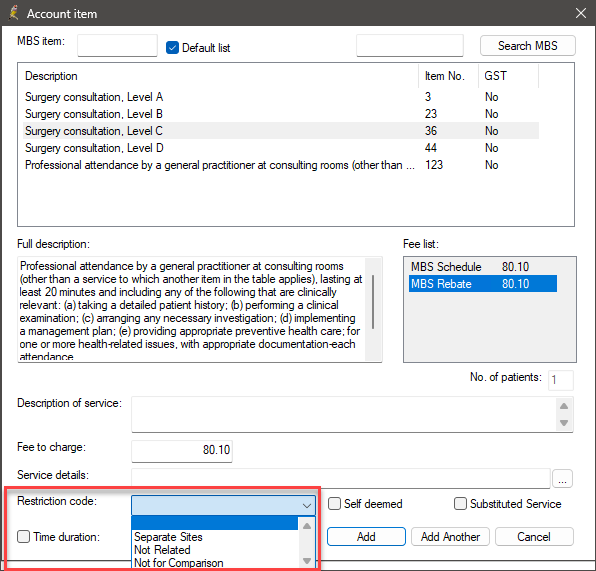The image size is (596, 571).
Task: Click the Search MBS button
Action: point(528,46)
